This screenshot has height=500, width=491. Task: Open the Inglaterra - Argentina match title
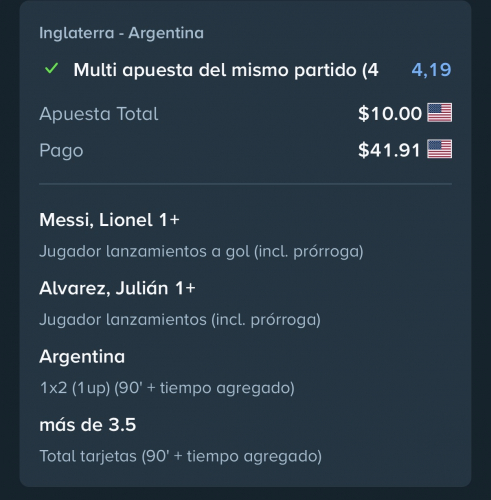pos(121,33)
